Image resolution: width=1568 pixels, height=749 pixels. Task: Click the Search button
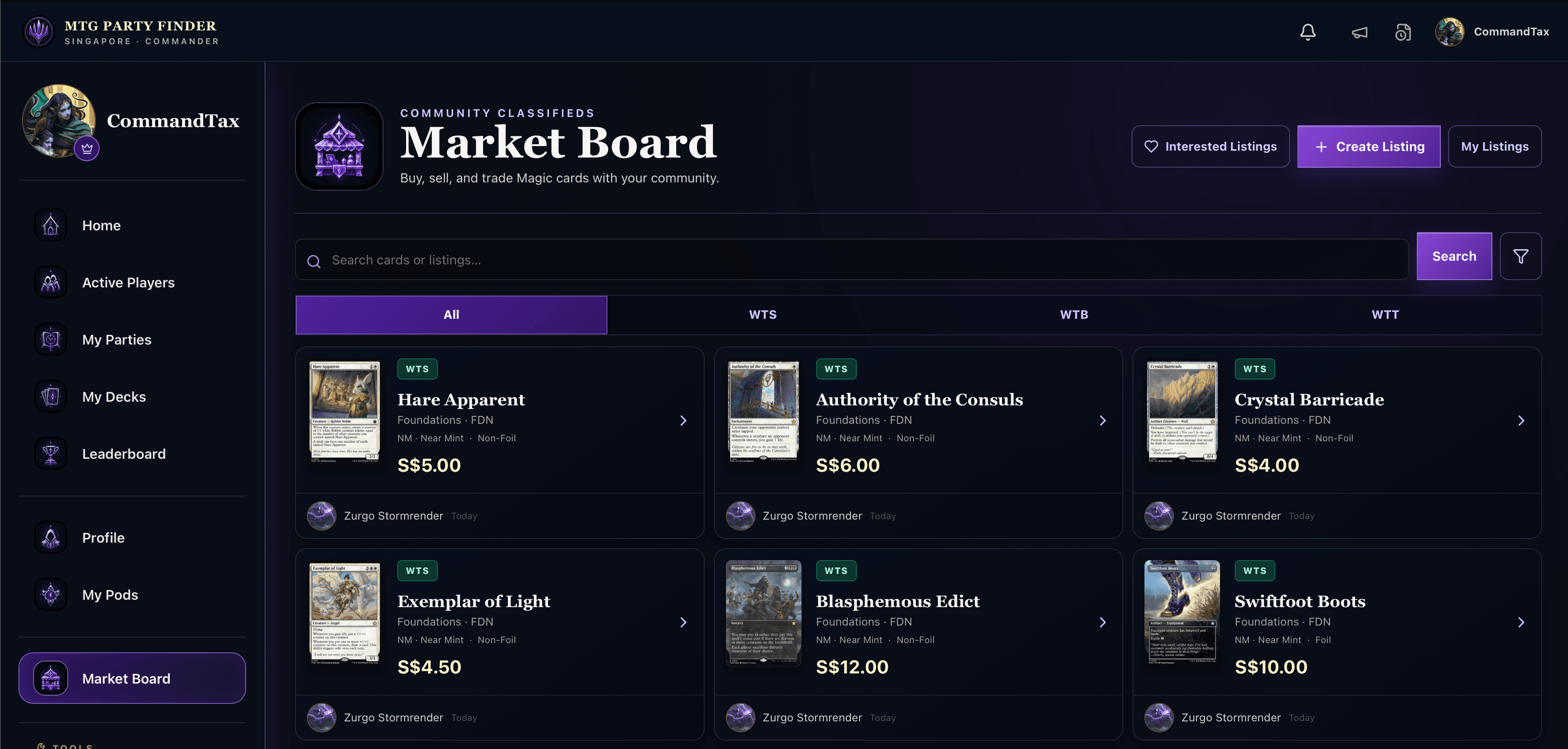click(x=1454, y=256)
